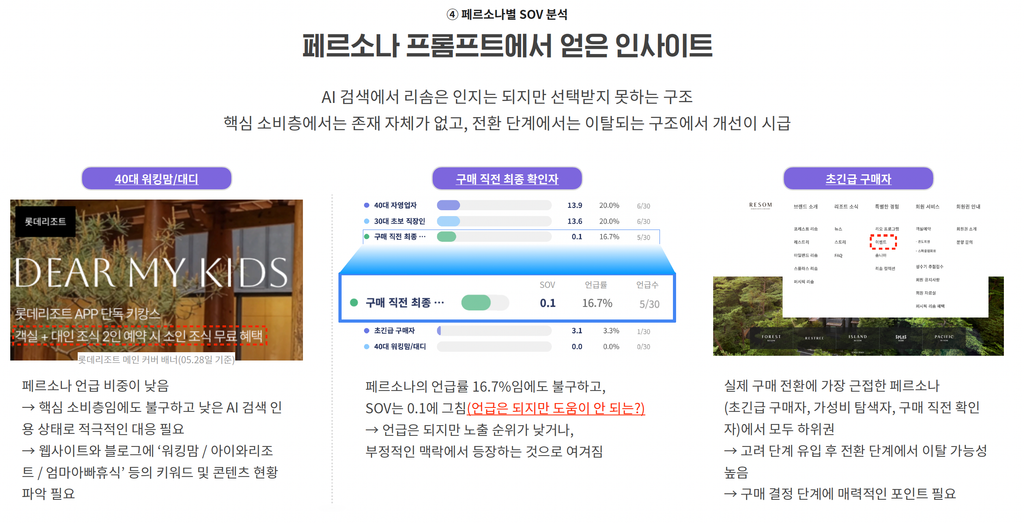Click the banner caption 롯데리조트 메인 커버 배너
This screenshot has height=523, width=1024.
point(156,359)
